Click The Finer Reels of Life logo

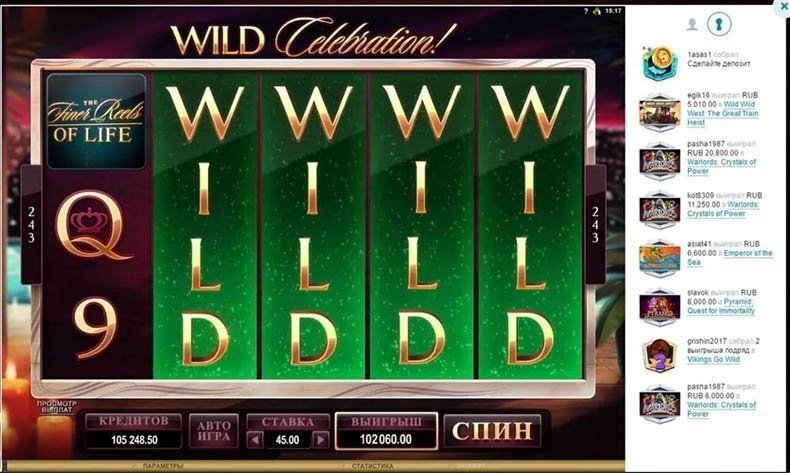coord(96,121)
